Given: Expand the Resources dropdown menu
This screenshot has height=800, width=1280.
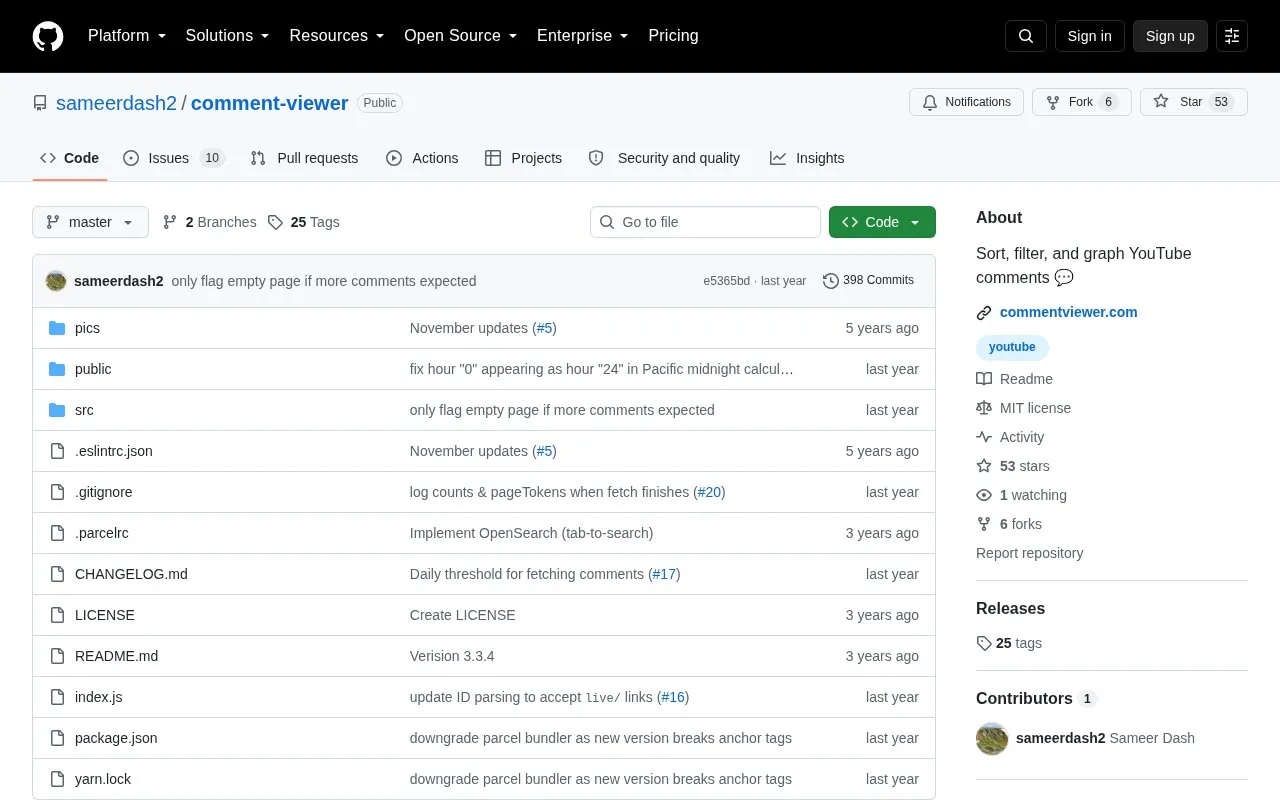Looking at the screenshot, I should pyautogui.click(x=337, y=36).
